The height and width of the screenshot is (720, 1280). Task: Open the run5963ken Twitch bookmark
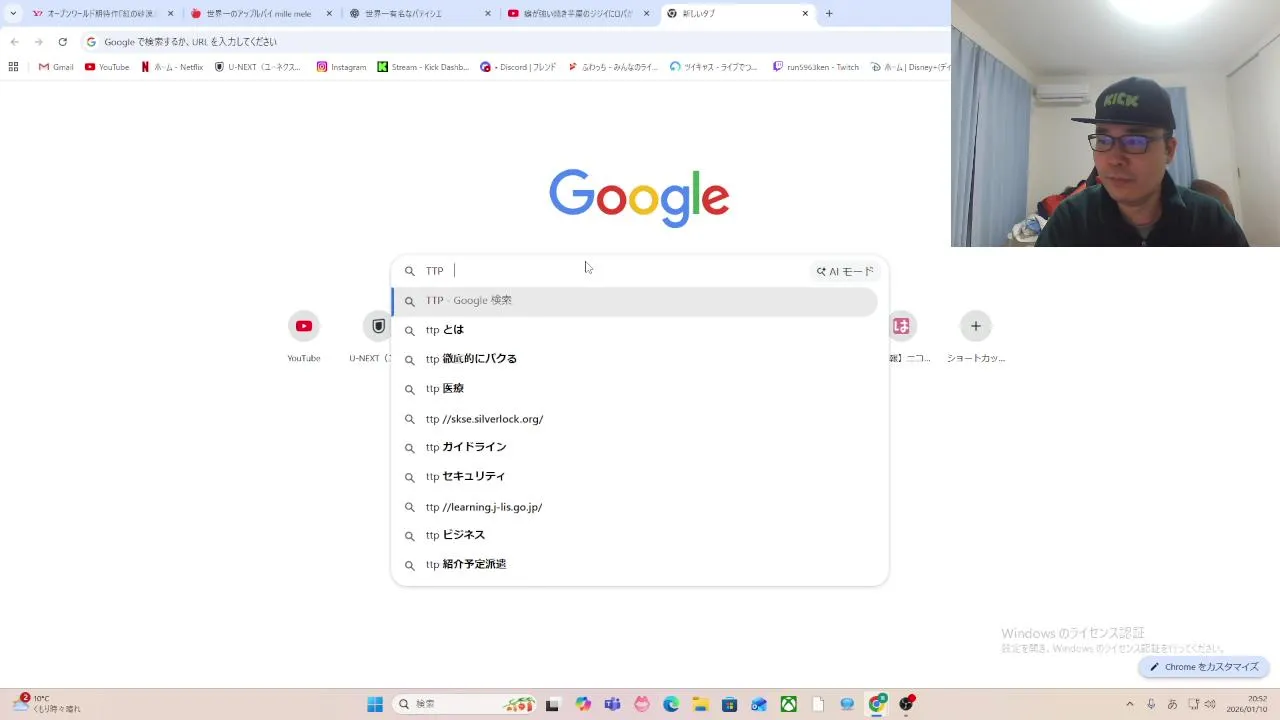[x=816, y=67]
